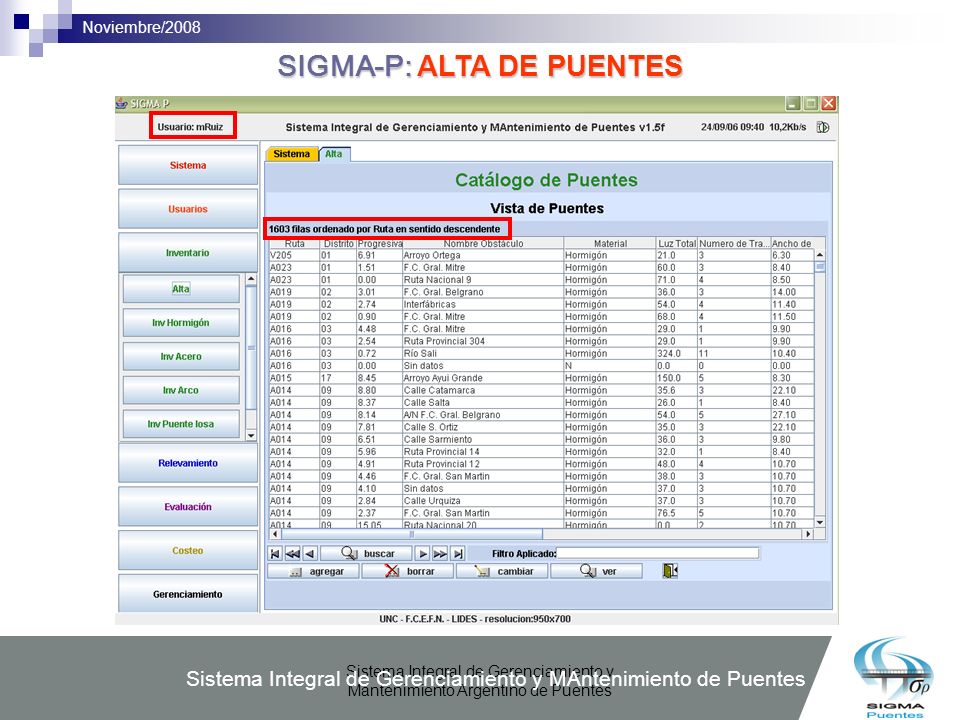Open the Relevamiento sidebar section

coord(188,463)
